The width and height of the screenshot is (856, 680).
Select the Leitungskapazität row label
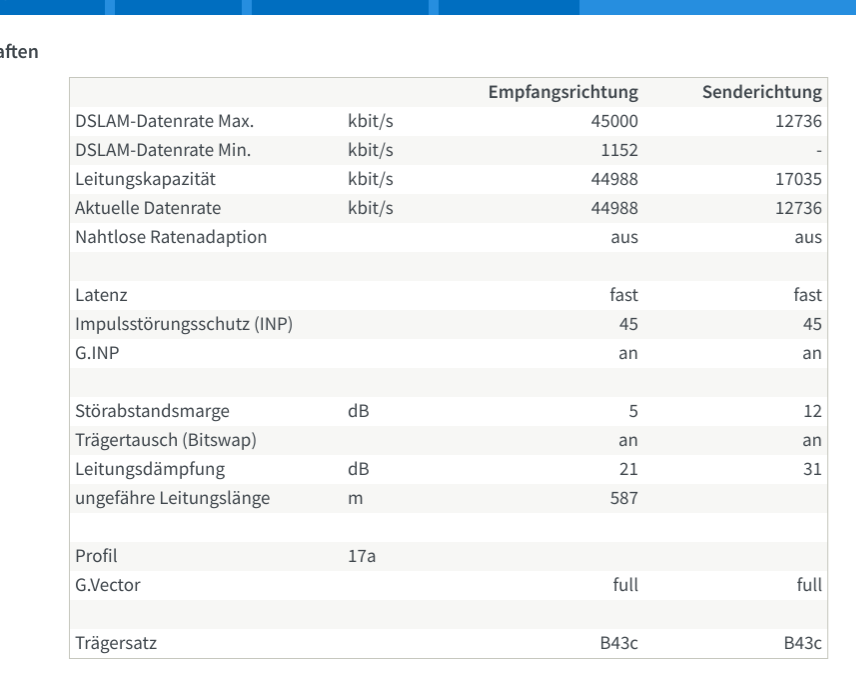pyautogui.click(x=145, y=179)
